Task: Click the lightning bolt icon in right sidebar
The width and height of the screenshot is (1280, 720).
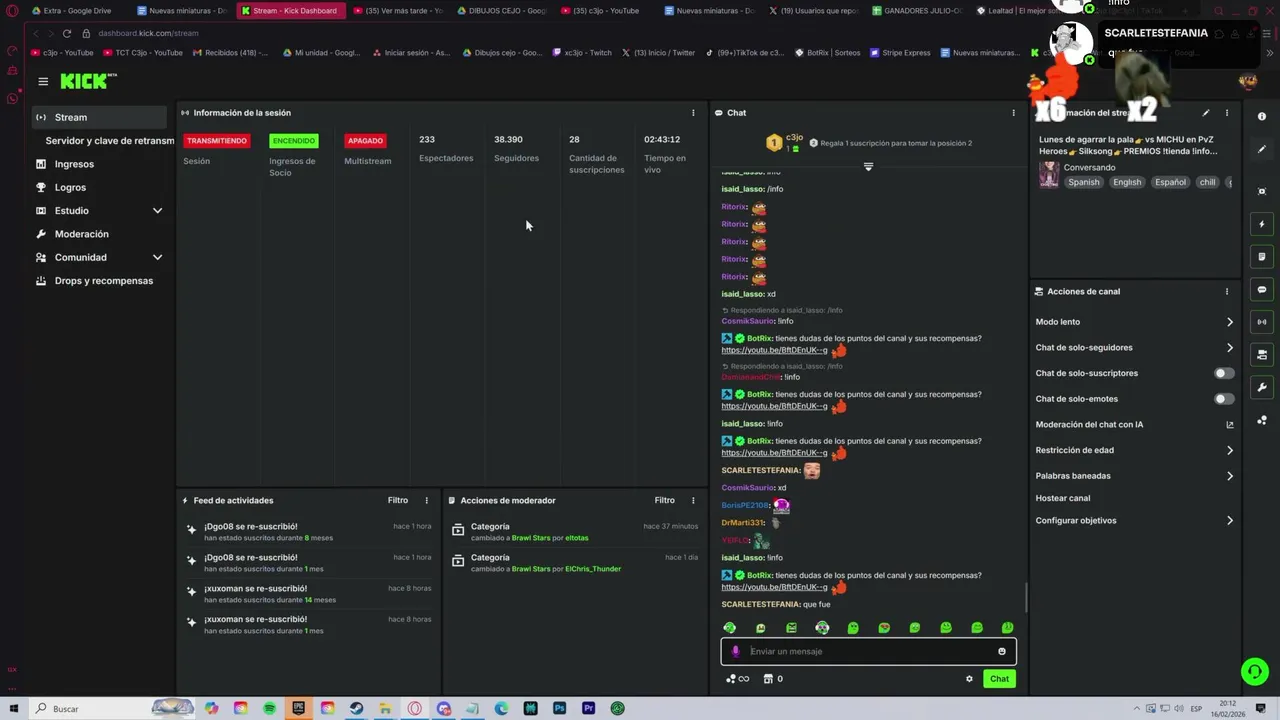Action: click(x=1262, y=224)
